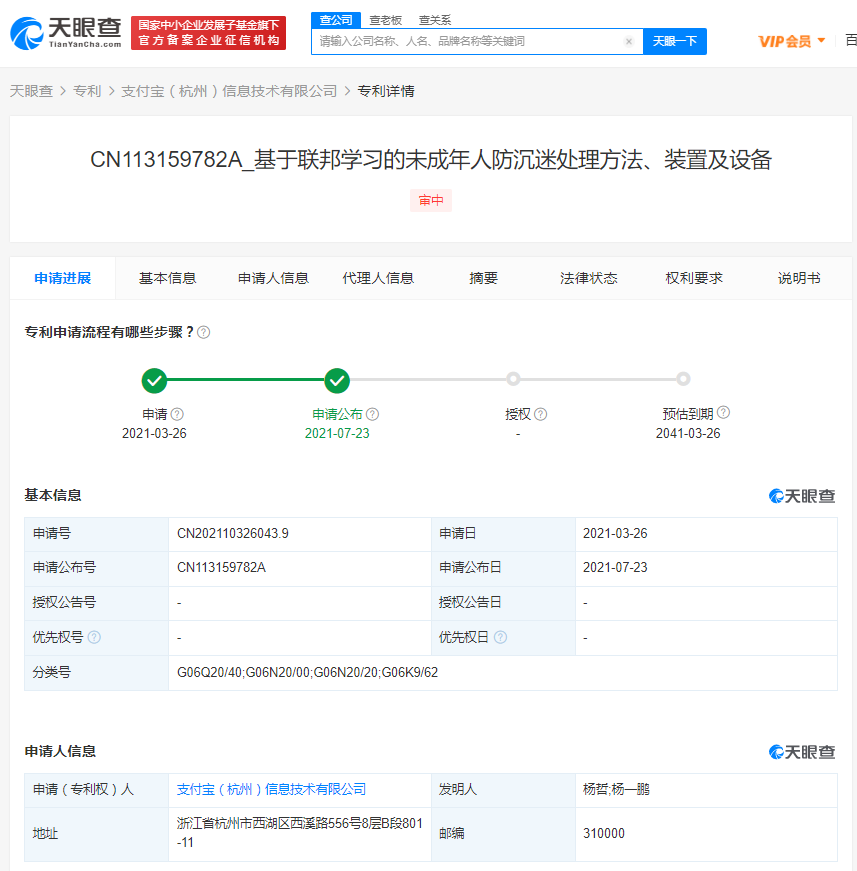Click the address 浙江省杭州市西湖区西溪路556号 cell
Screen dimensions: 857x871
point(299,833)
